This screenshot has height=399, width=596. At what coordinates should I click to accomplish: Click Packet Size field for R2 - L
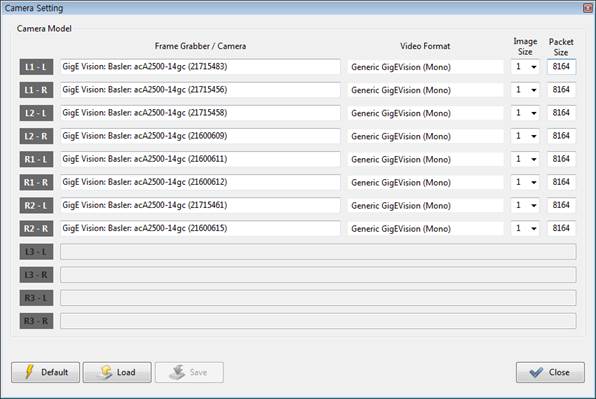click(x=561, y=206)
